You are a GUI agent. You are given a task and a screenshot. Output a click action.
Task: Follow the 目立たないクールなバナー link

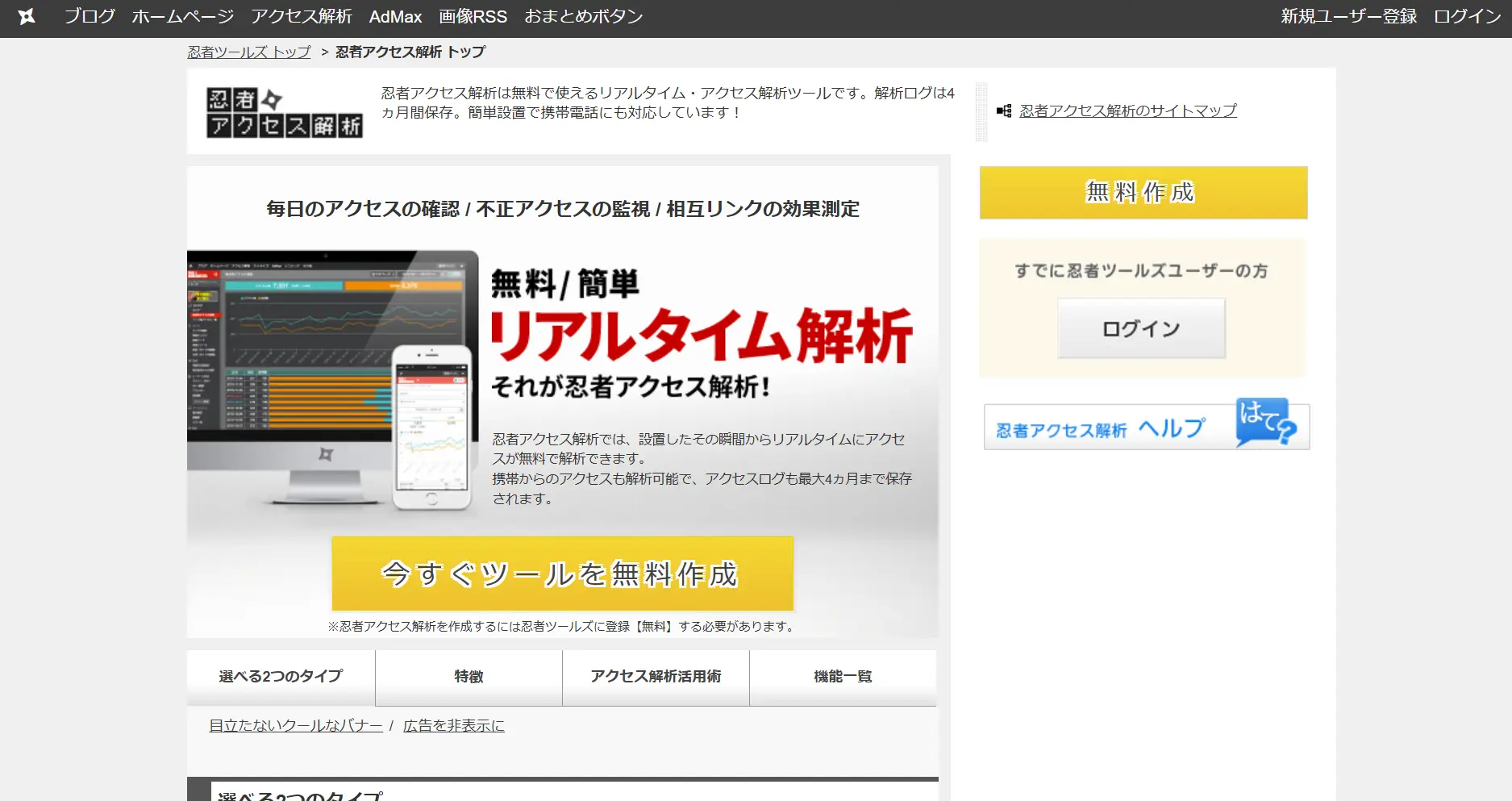296,725
